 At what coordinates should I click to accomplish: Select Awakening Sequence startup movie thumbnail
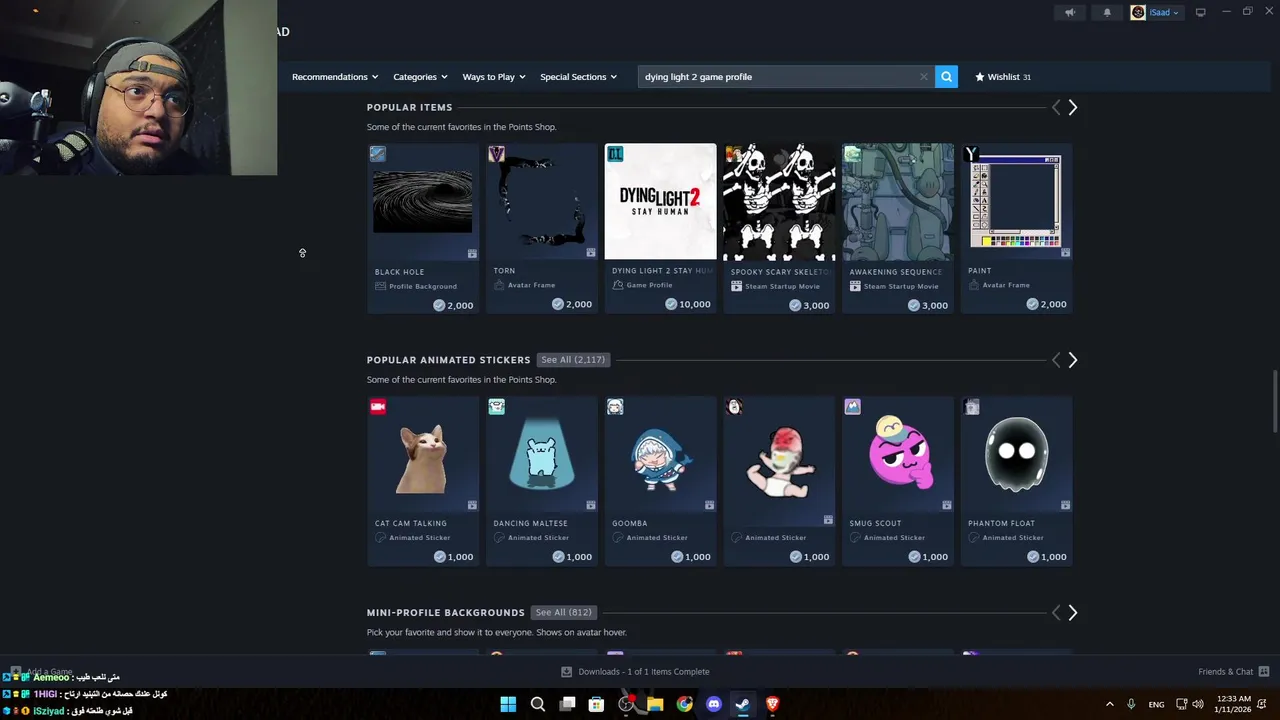tap(898, 202)
